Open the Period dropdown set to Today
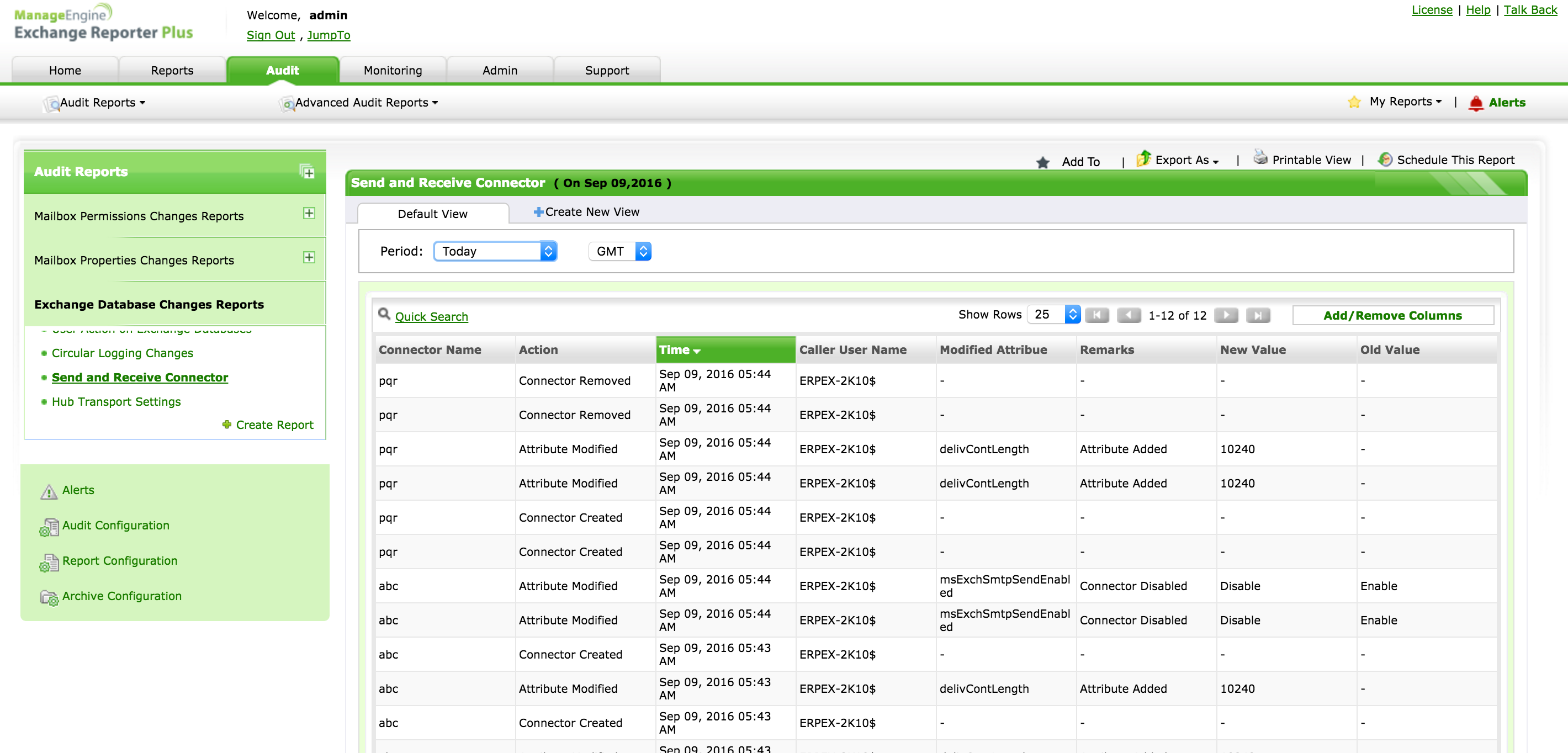This screenshot has width=1568, height=753. coord(495,251)
